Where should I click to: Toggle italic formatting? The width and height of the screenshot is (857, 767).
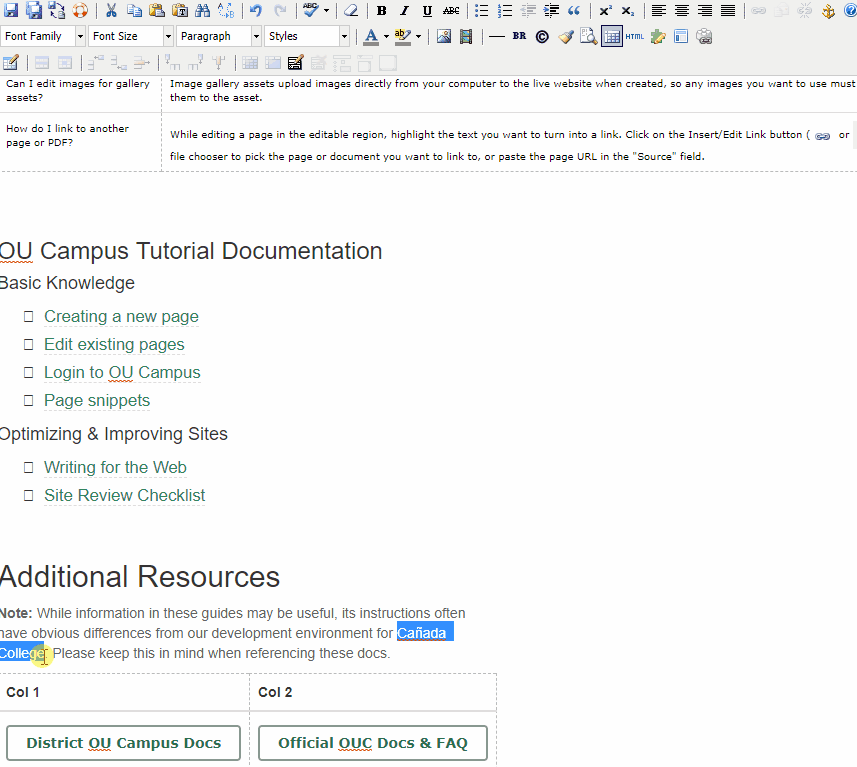tap(404, 10)
